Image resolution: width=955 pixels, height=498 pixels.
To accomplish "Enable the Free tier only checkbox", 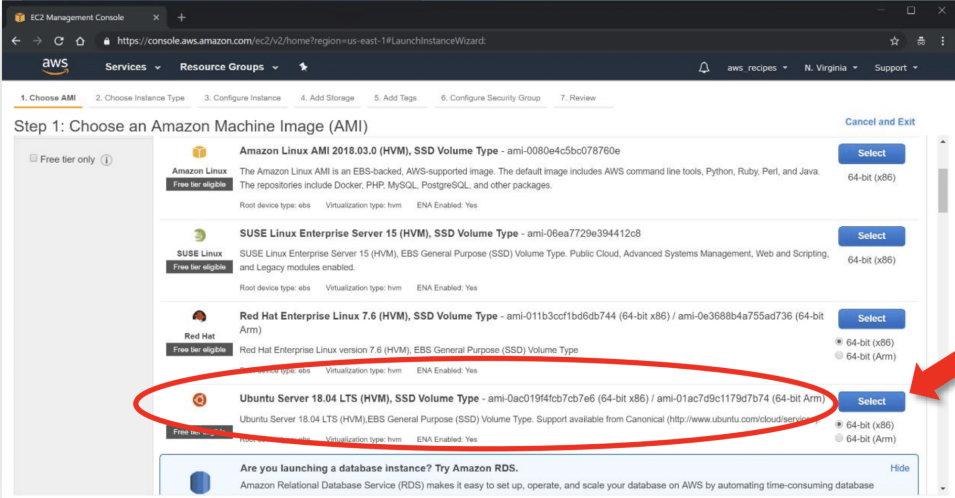I will tap(33, 158).
